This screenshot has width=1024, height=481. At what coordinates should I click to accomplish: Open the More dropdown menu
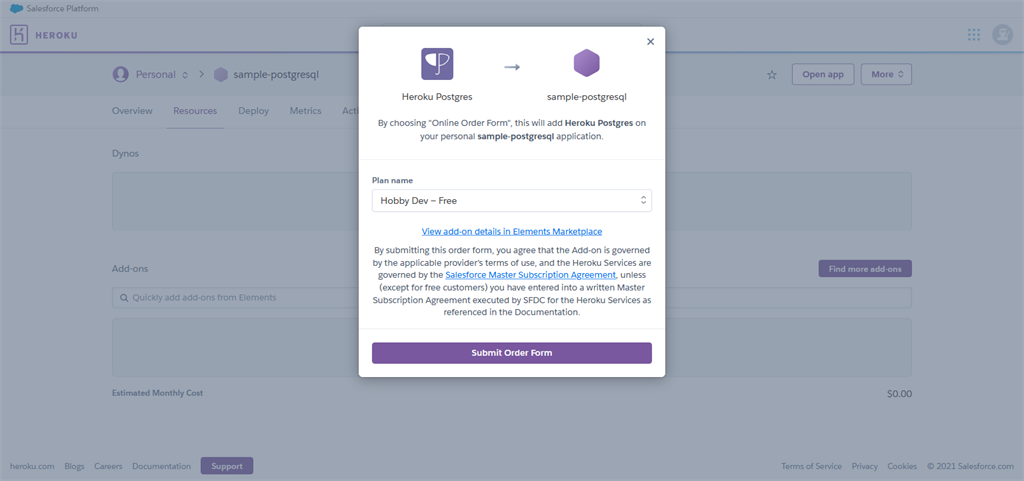[886, 74]
